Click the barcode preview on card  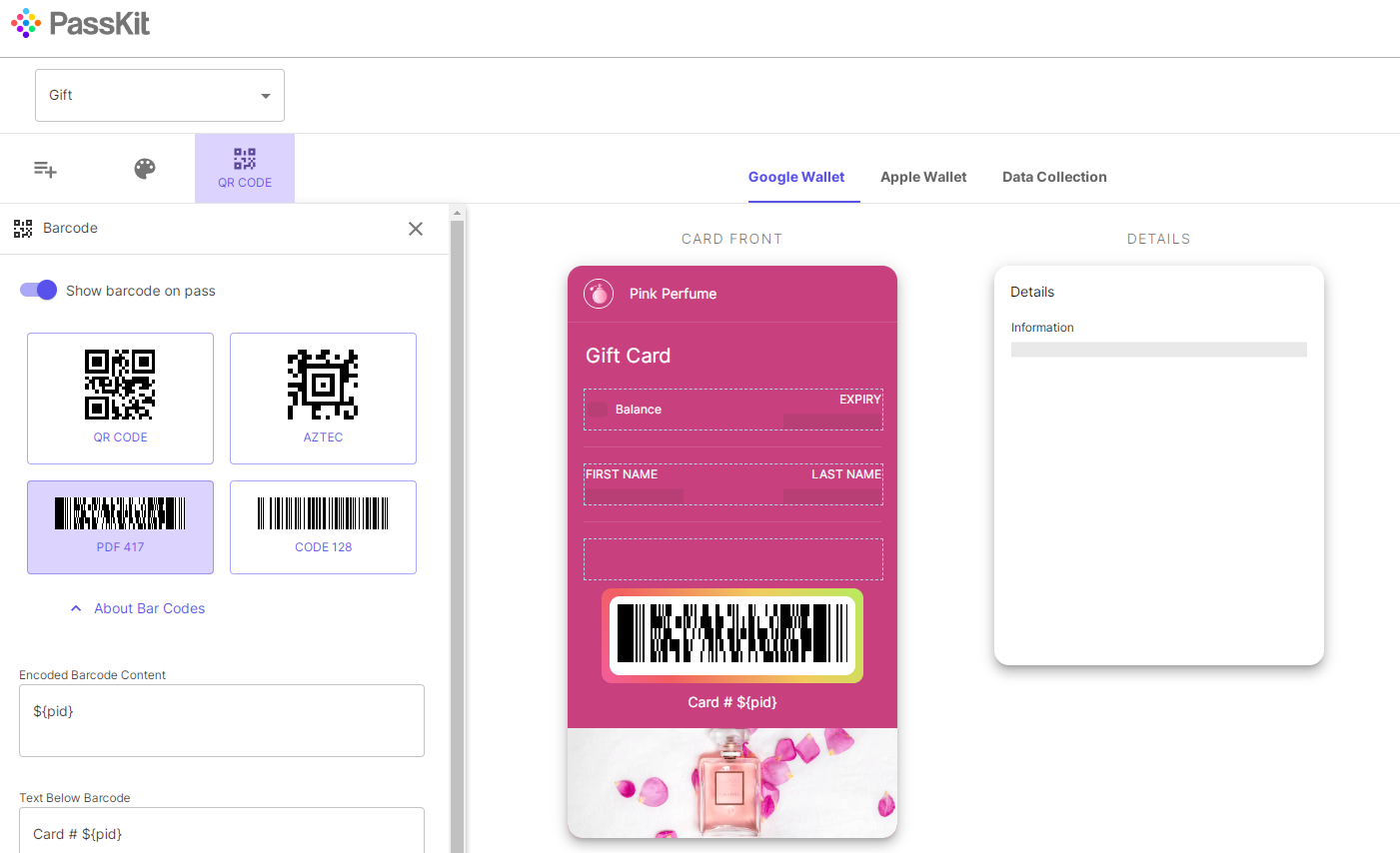coord(732,635)
